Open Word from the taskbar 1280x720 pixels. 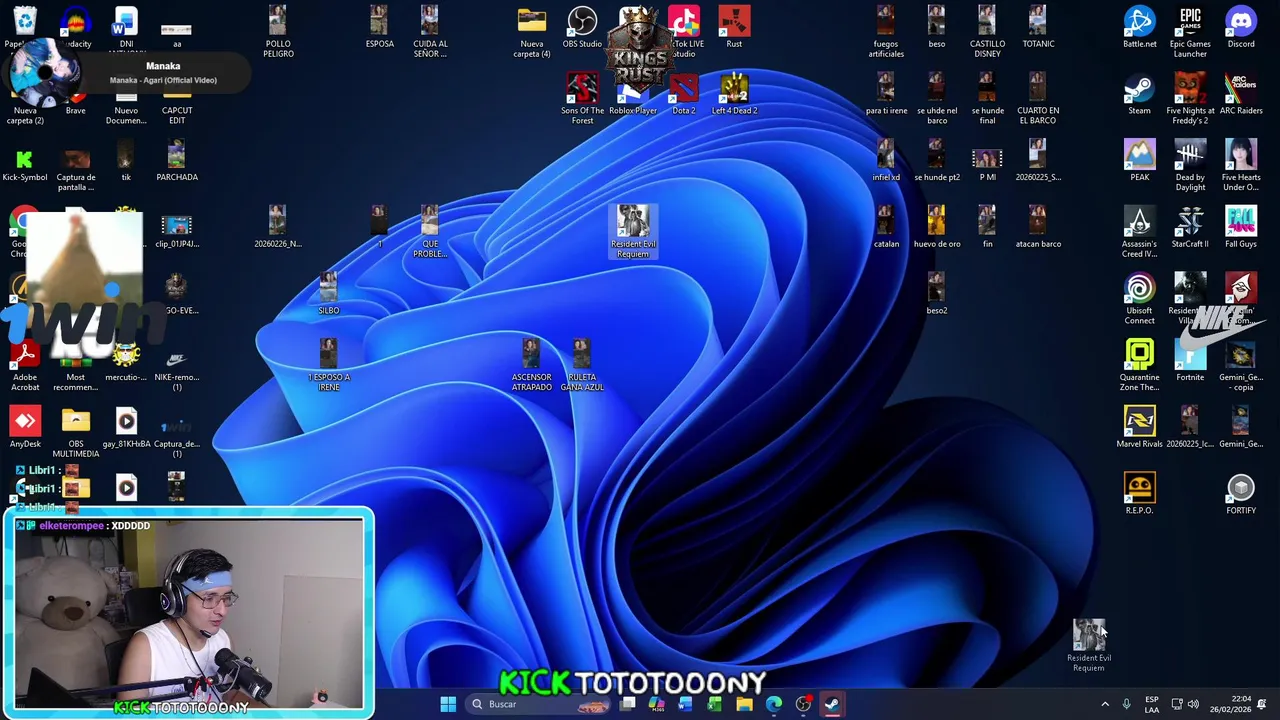[x=685, y=704]
